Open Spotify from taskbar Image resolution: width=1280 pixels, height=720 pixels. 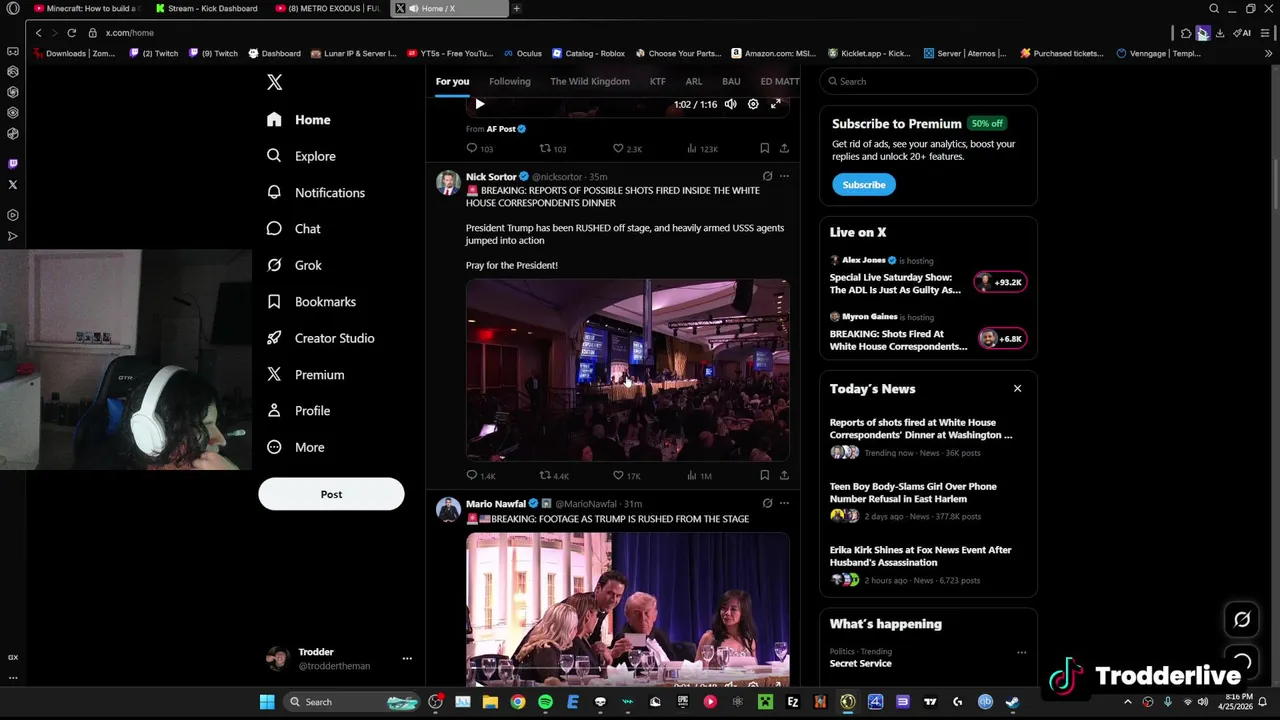545,702
